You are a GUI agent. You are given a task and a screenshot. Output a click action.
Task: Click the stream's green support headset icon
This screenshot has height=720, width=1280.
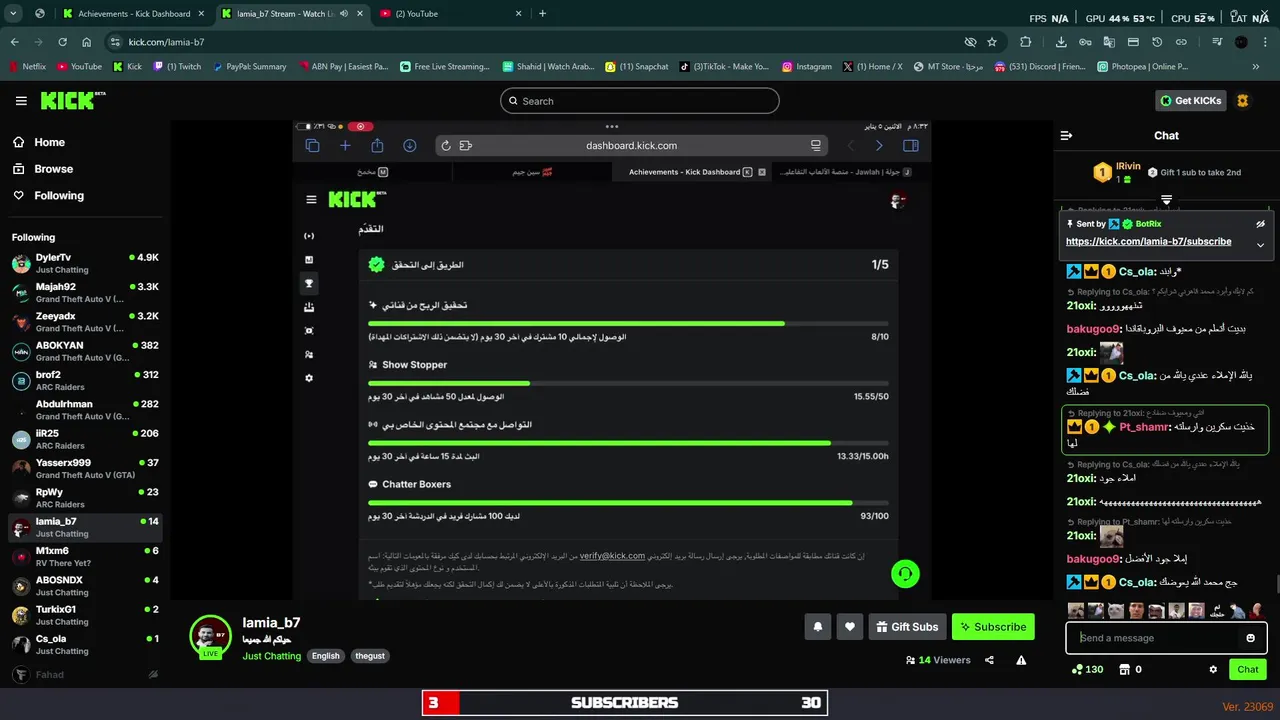pos(905,573)
